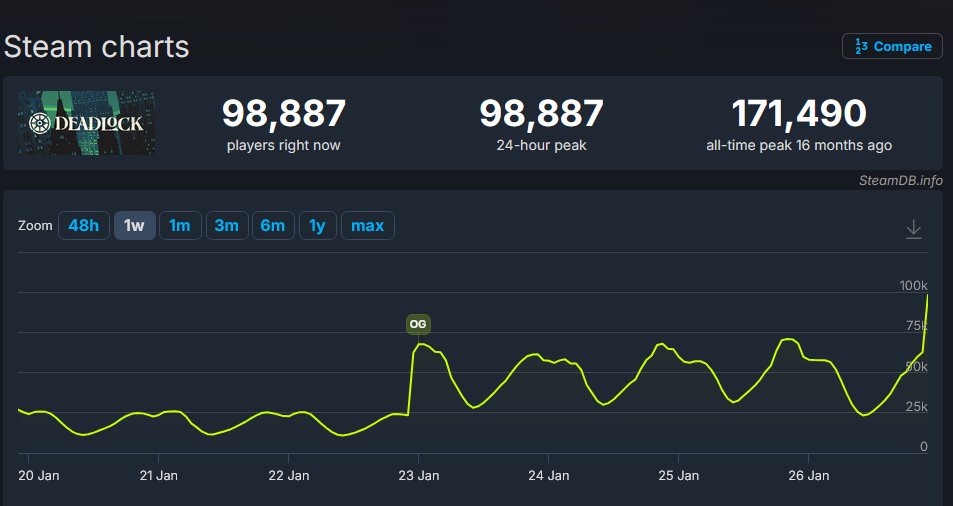Click the 23 Jan axis label
The image size is (953, 506).
click(419, 475)
